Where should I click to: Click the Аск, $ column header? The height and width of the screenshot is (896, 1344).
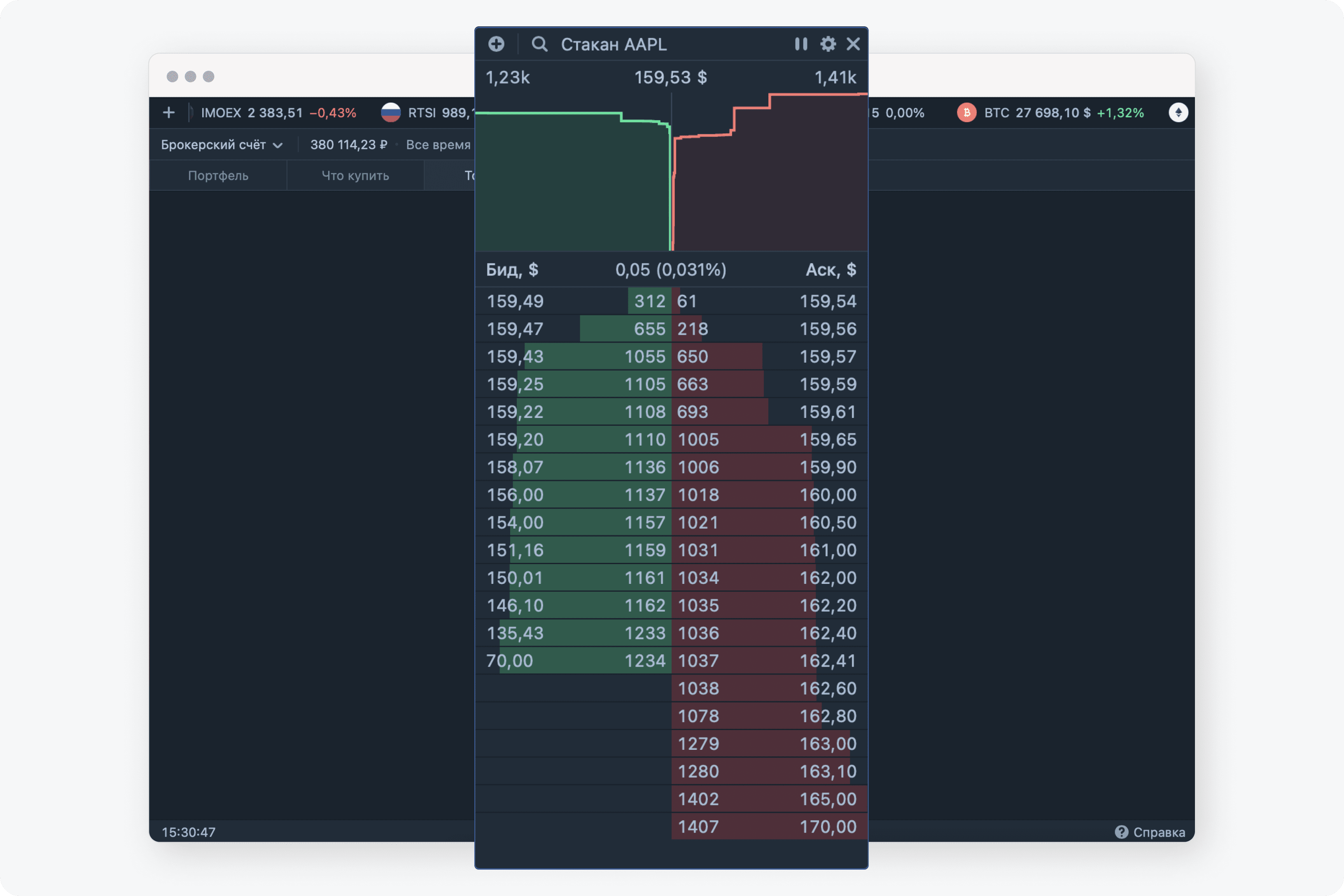point(831,270)
